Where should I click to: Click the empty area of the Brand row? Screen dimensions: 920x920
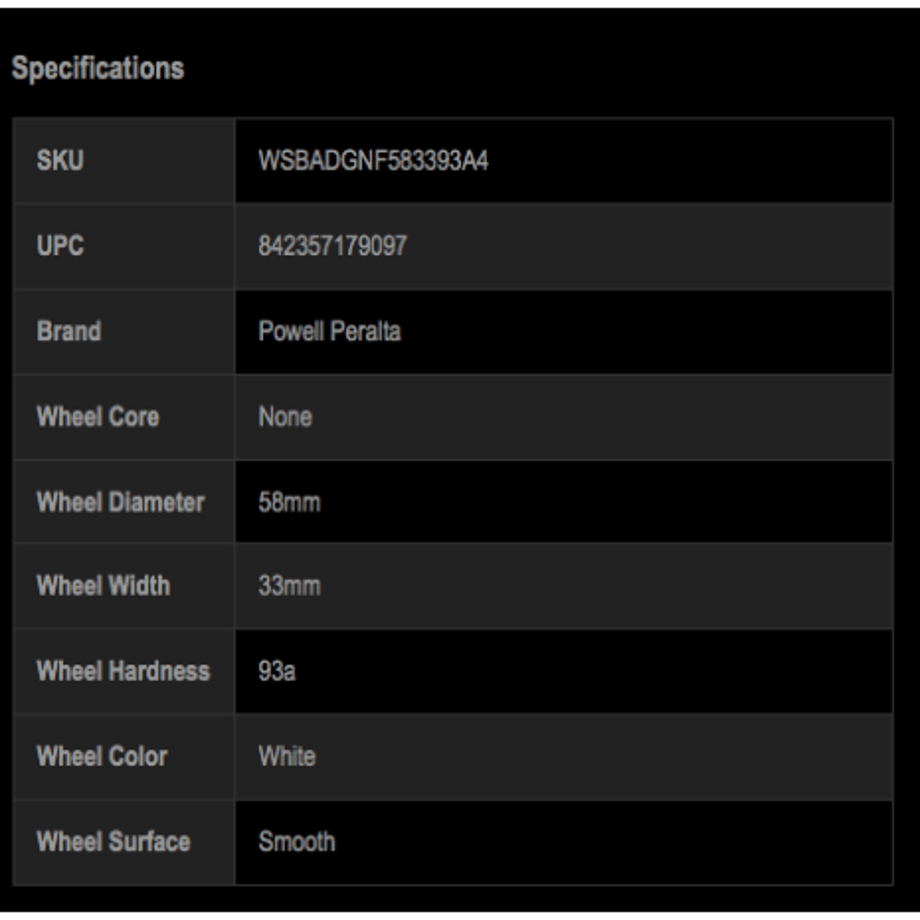(x=645, y=332)
